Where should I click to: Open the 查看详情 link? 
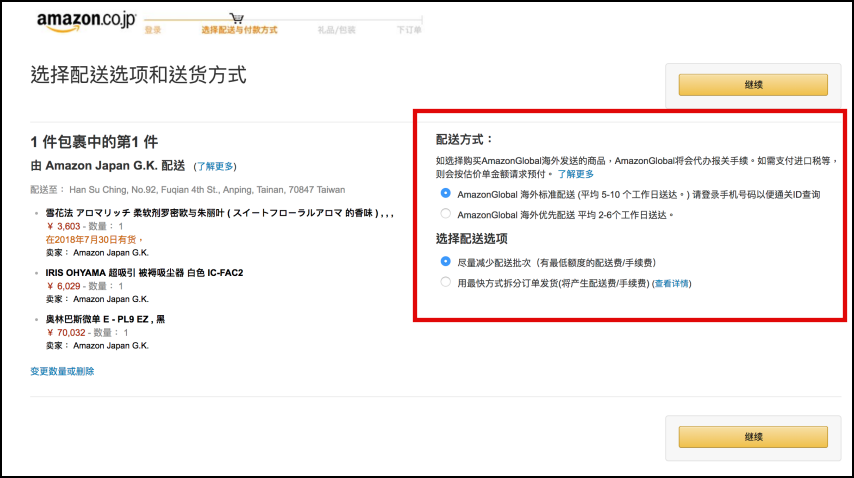tap(672, 284)
